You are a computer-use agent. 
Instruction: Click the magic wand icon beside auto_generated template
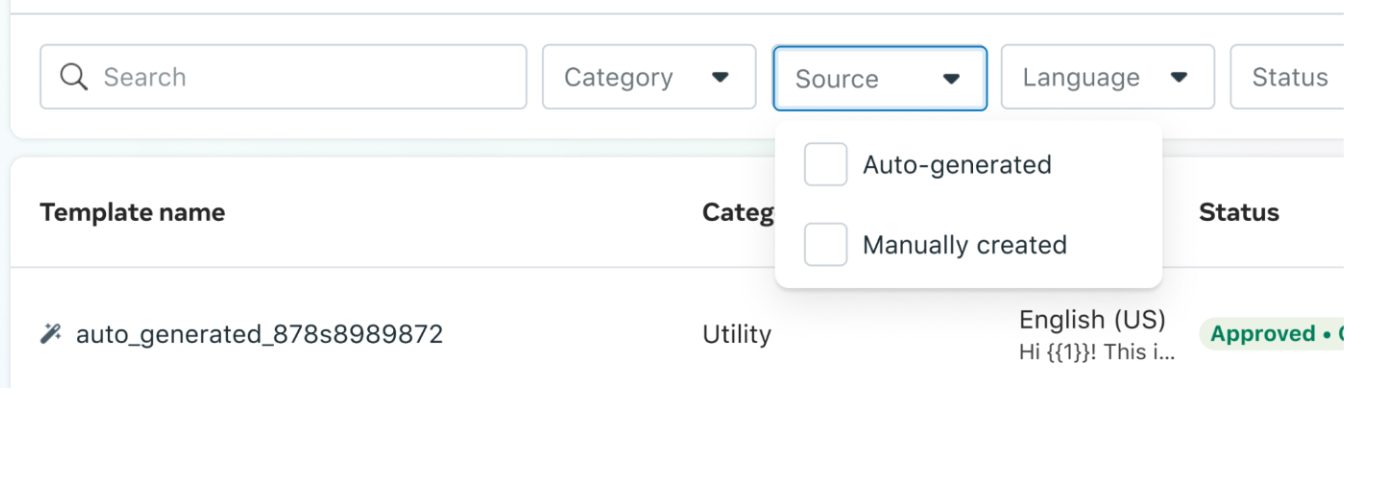pos(50,334)
